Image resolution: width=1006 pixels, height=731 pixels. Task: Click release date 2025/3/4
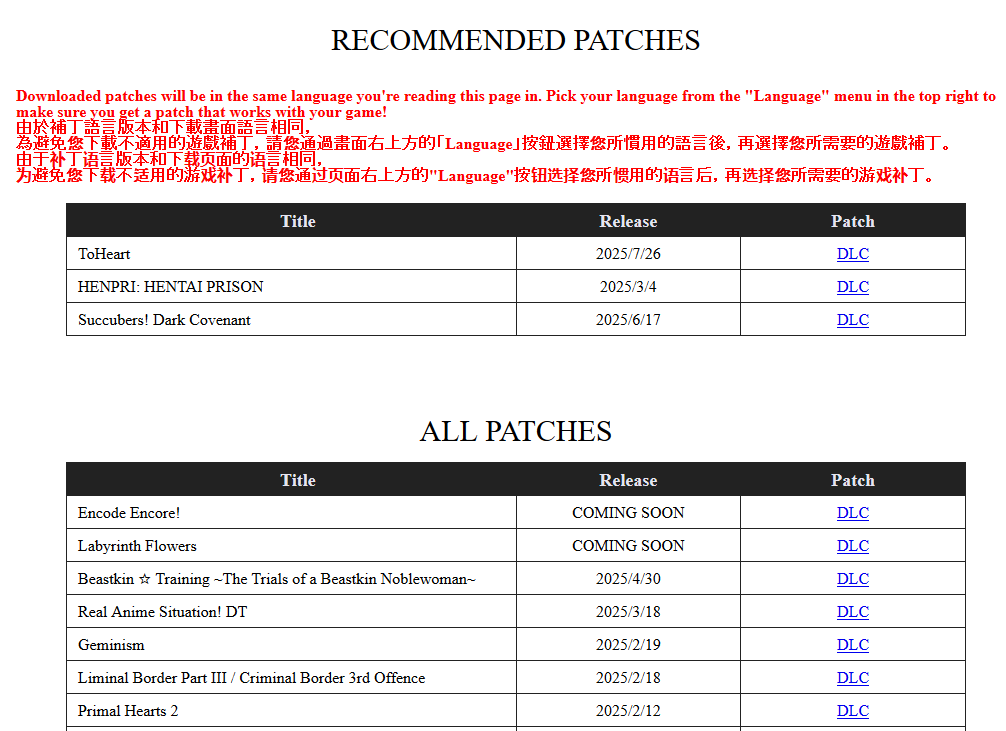(628, 287)
